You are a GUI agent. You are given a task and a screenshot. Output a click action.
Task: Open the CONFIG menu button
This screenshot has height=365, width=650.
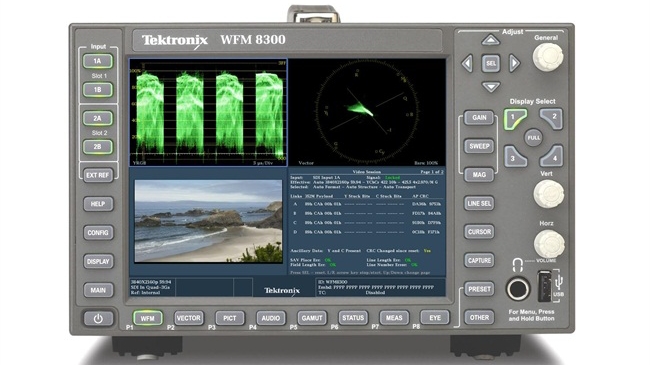point(98,233)
